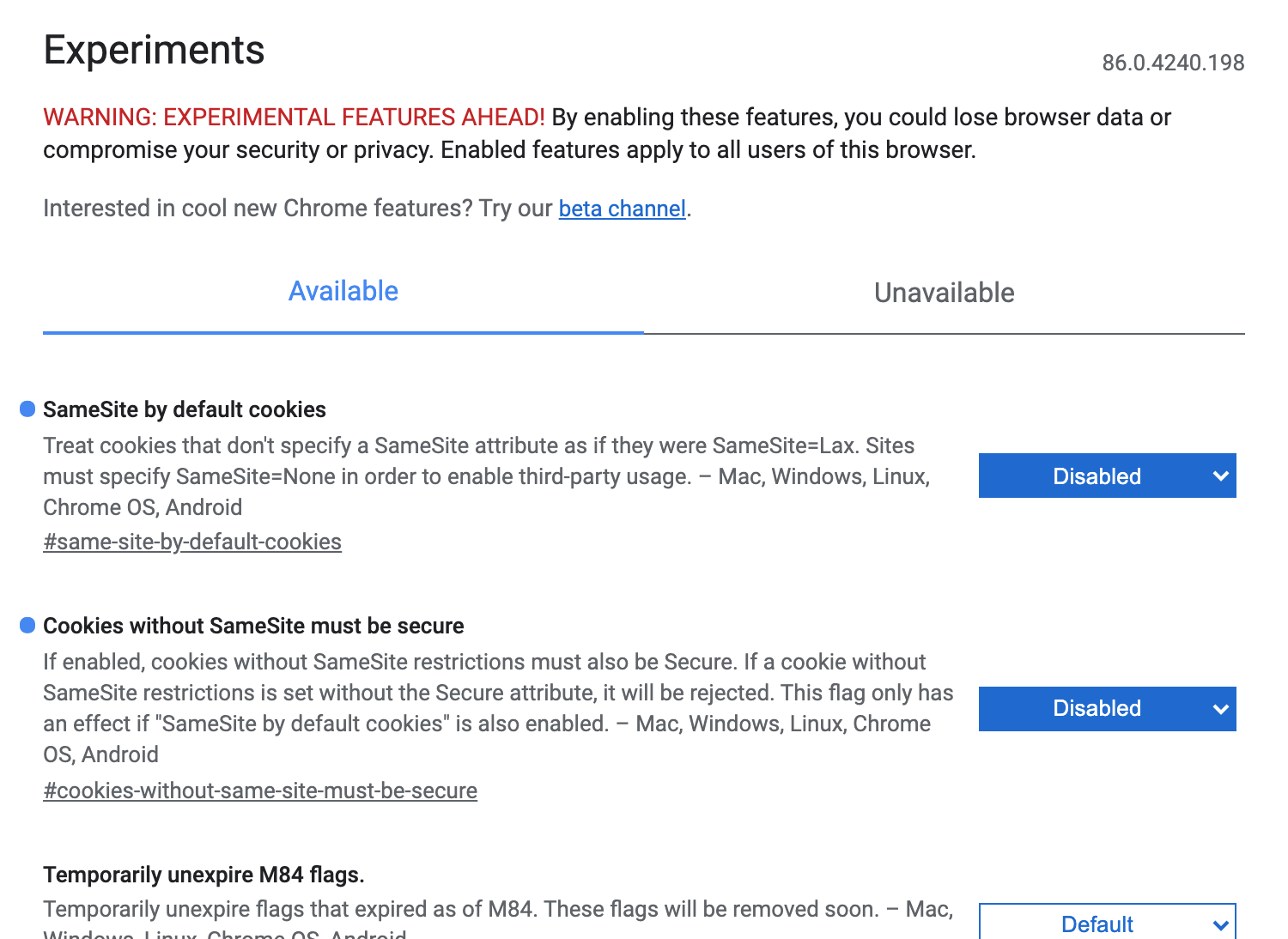This screenshot has height=939, width=1288.
Task: Switch to the Unavailable tab
Action: [x=944, y=294]
